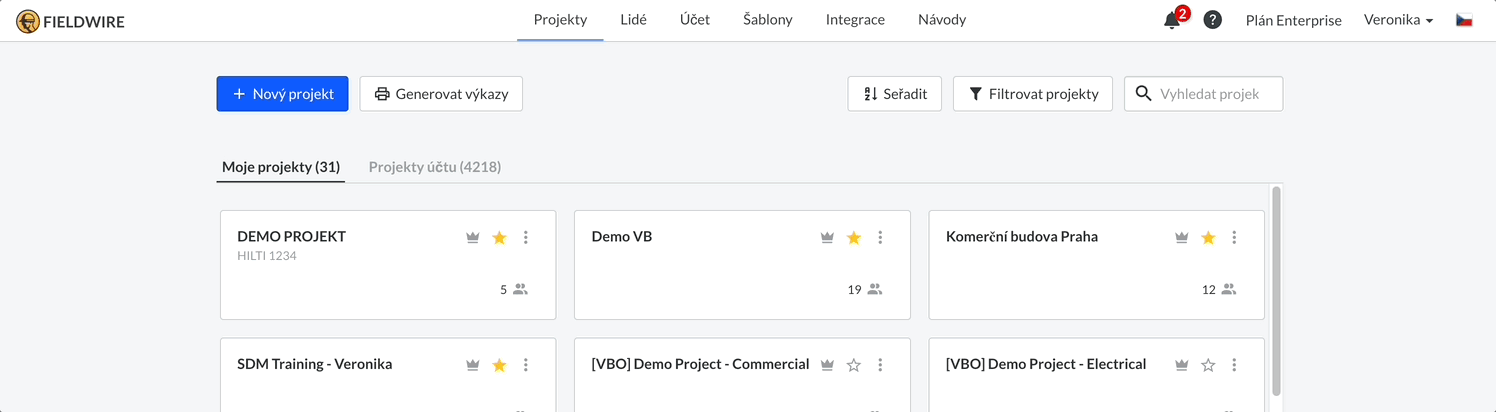Open the help question mark icon

click(x=1212, y=20)
